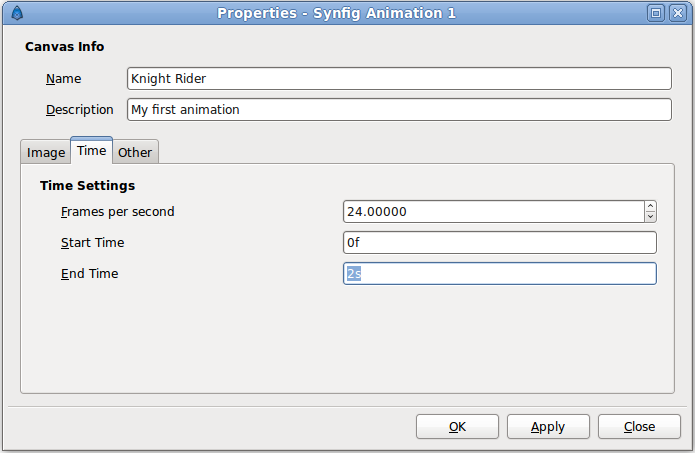Click the Properties title bar text

336,13
